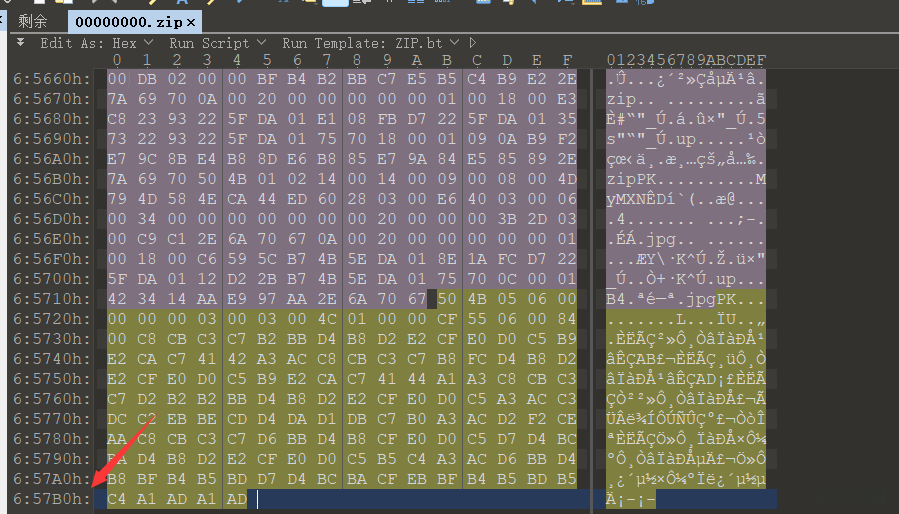Click the Run Template: ZIP.bt label
The width and height of the screenshot is (899, 514).
tap(362, 43)
